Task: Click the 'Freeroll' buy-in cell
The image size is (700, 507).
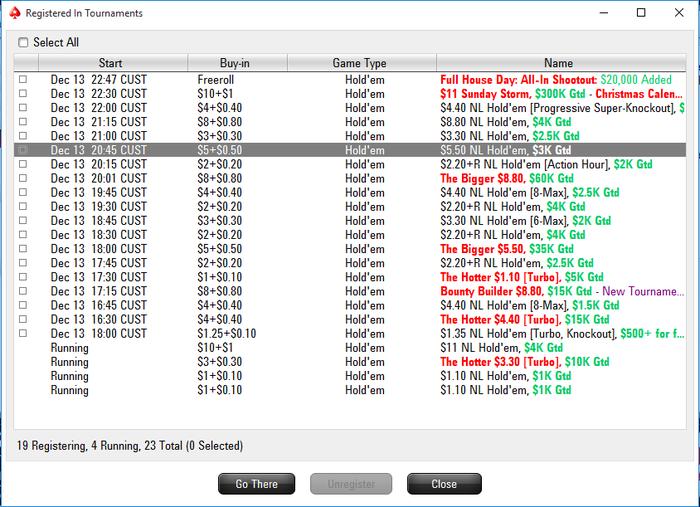Action: (x=216, y=80)
